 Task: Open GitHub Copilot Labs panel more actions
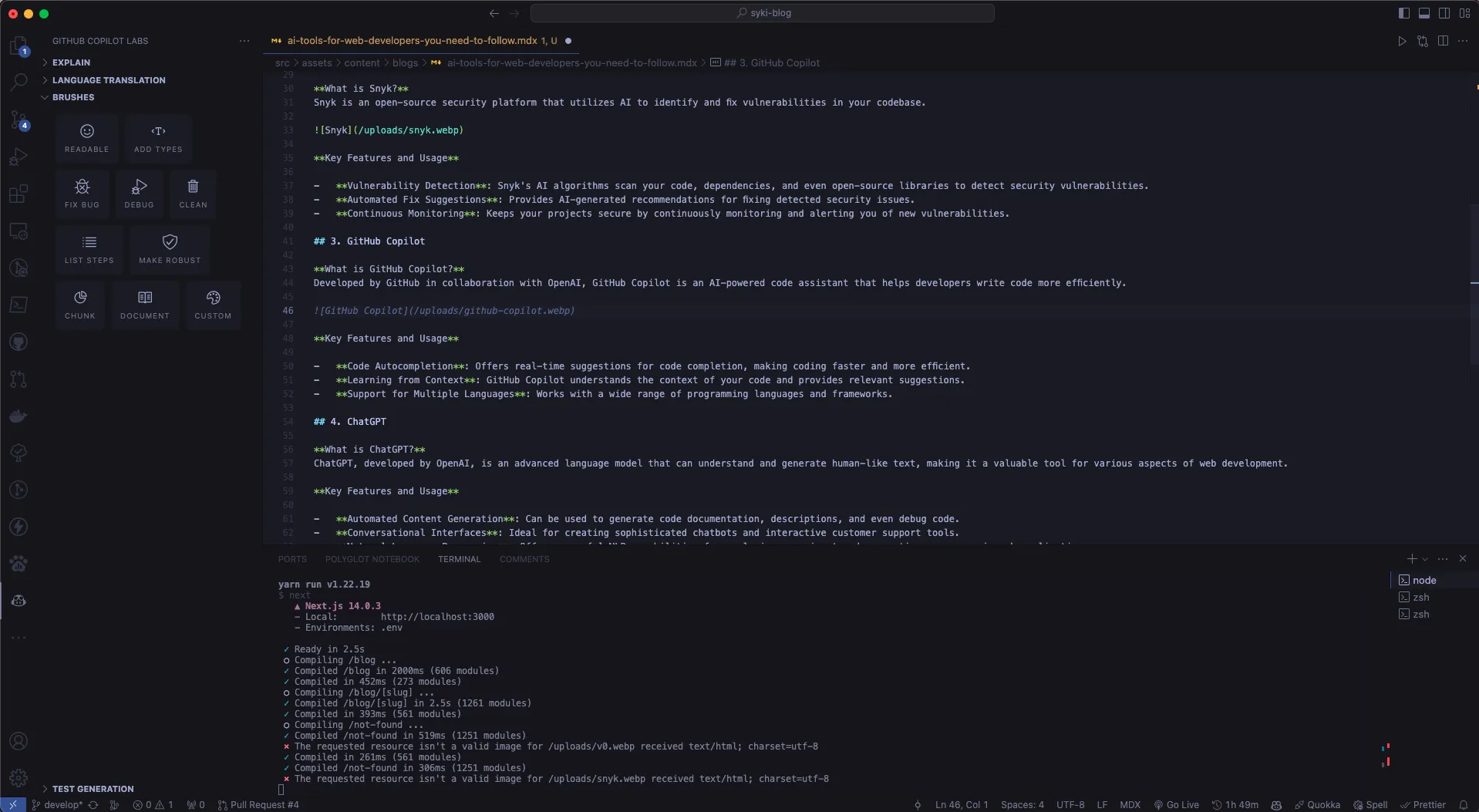244,41
